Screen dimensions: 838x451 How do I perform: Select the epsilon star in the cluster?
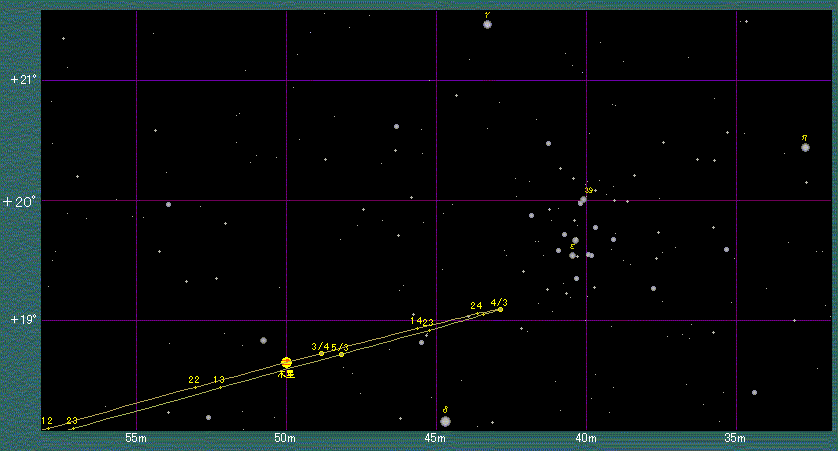(572, 255)
